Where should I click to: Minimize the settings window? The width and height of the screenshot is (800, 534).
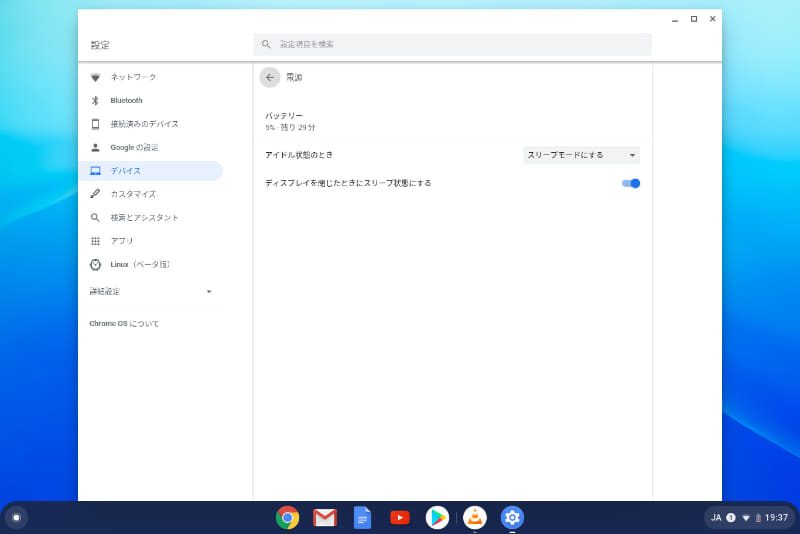pos(675,19)
